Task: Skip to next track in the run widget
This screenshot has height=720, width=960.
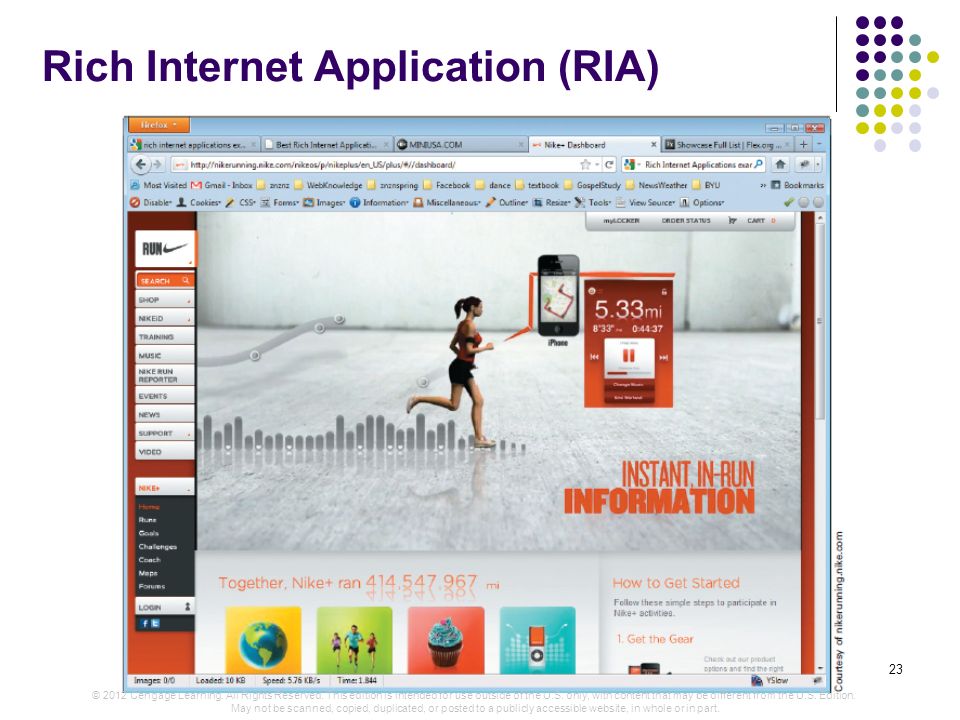Action: (x=664, y=357)
